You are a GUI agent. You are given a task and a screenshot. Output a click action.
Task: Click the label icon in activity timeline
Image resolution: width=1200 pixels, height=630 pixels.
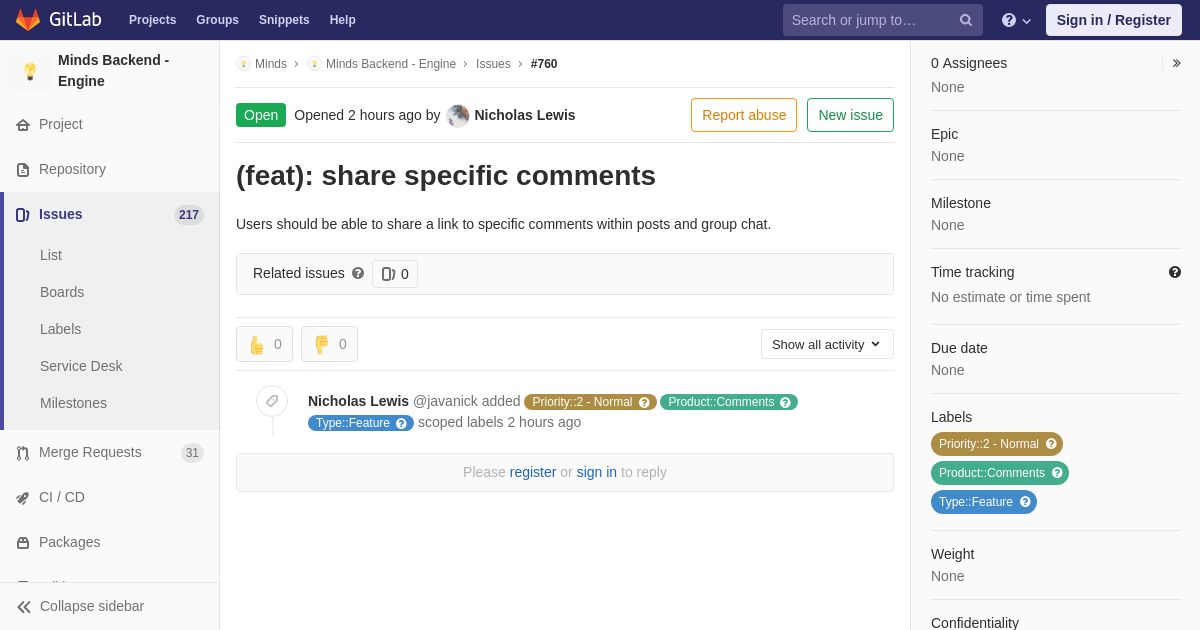click(x=272, y=402)
